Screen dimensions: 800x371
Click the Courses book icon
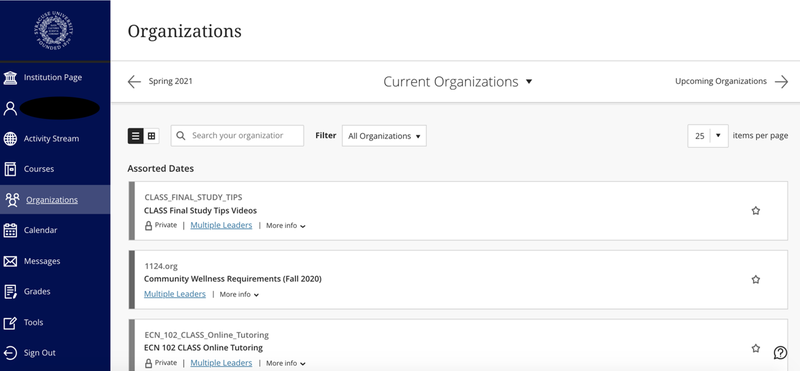[x=10, y=169]
